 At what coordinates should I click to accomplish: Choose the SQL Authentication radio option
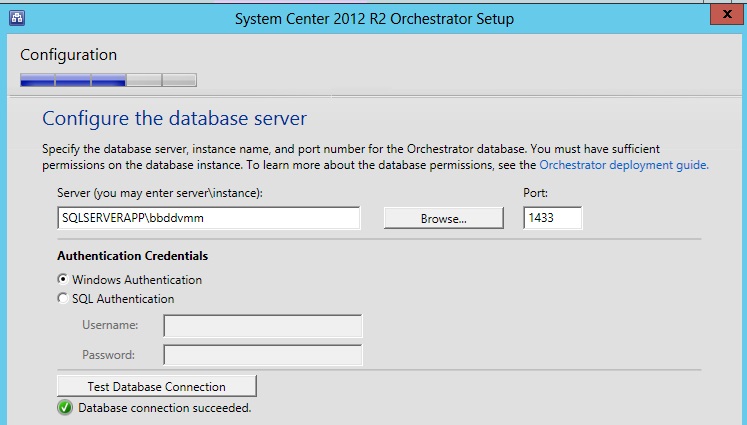64,299
